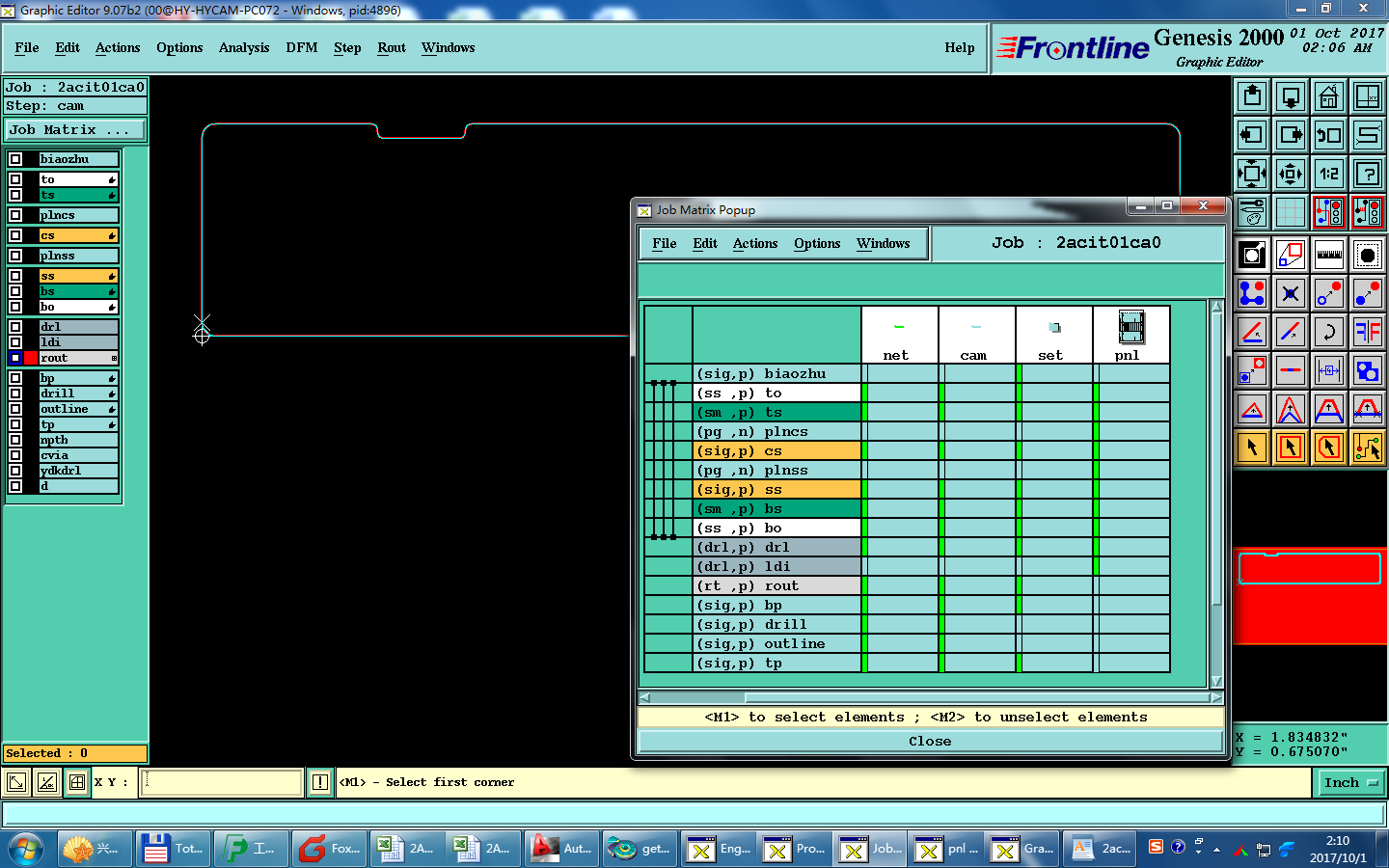Toggle visibility checkbox for drl layer

[15, 327]
